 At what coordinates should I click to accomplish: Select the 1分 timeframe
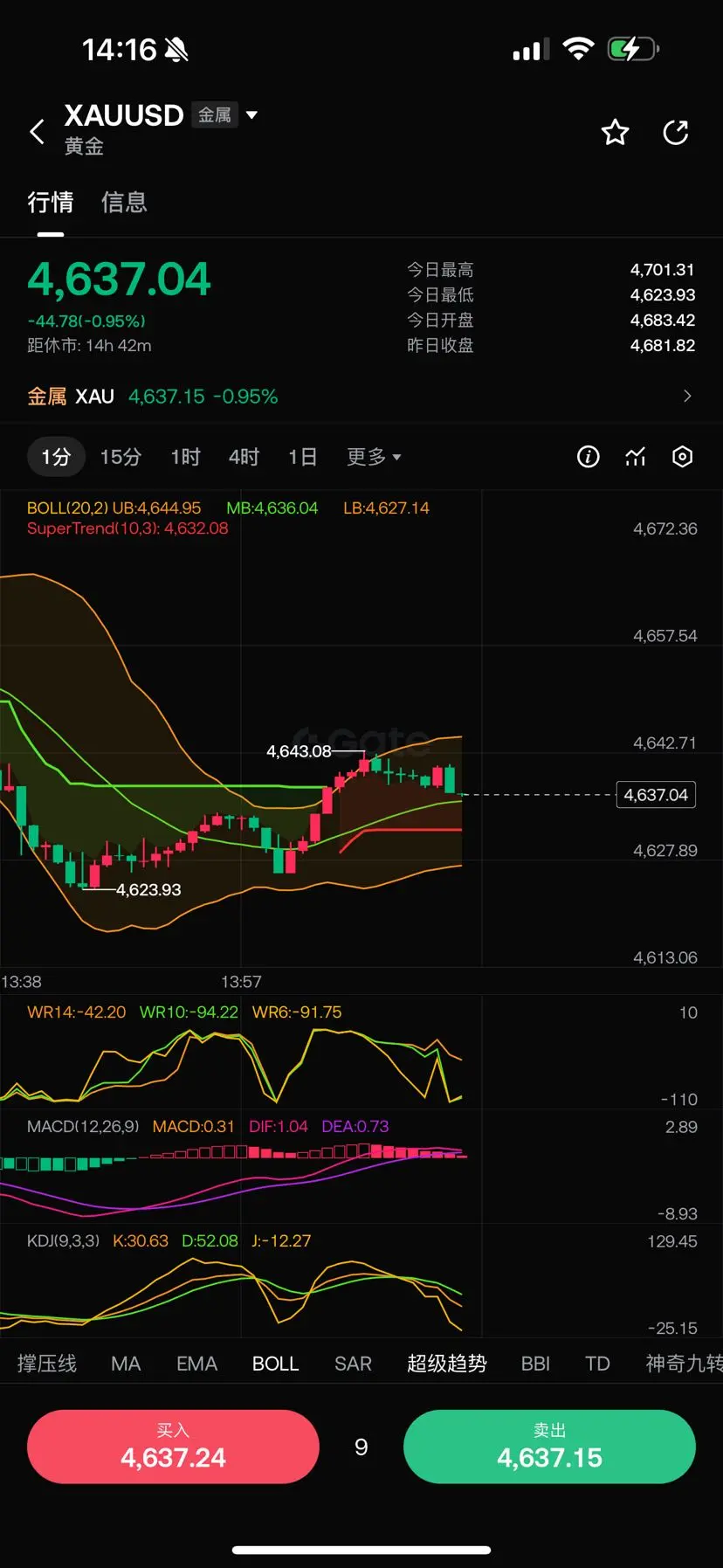pos(56,457)
